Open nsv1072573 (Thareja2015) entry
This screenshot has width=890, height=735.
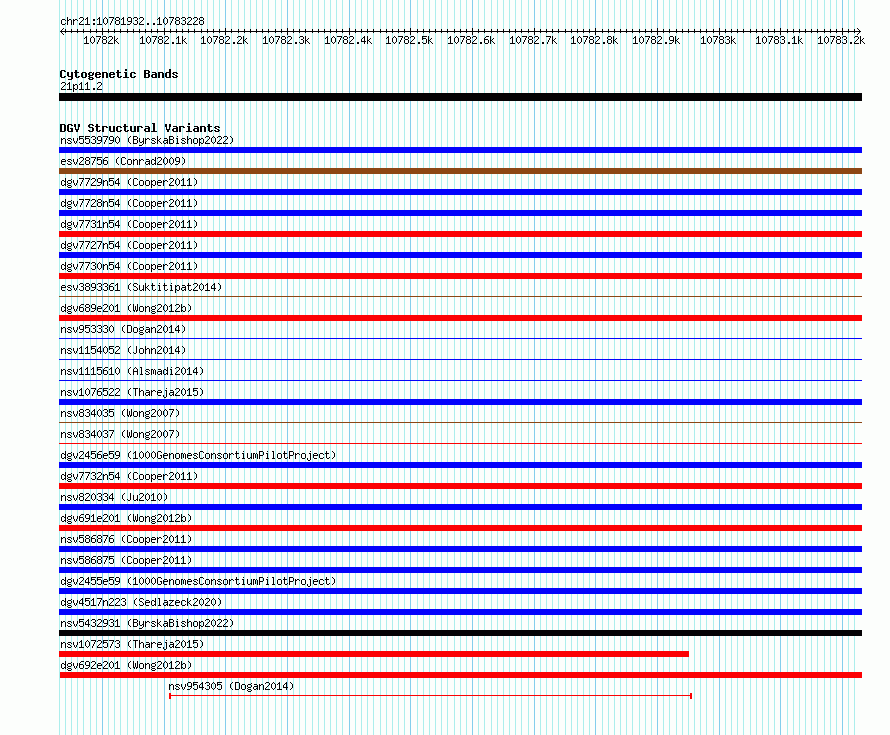point(132,644)
